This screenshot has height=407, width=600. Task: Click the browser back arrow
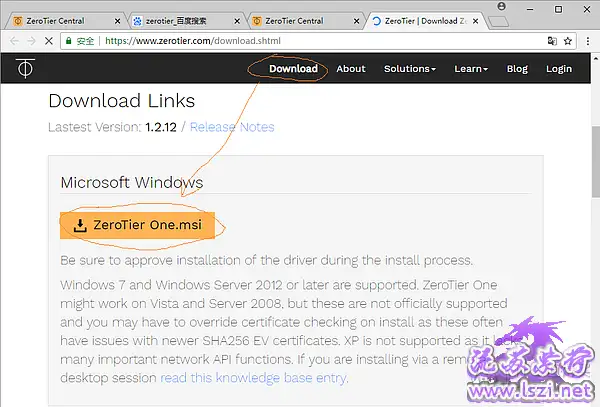14,41
